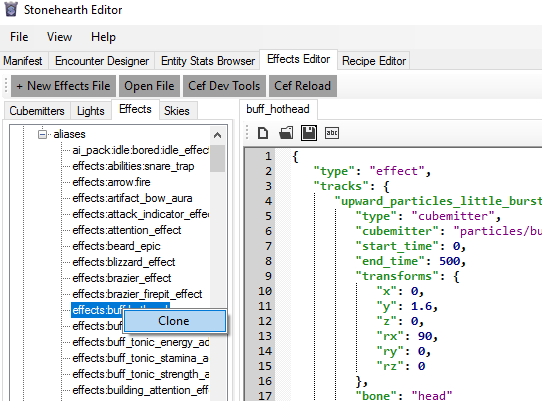The height and width of the screenshot is (401, 542).
Task: Click the open folder icon in editor toolbar
Action: click(x=286, y=133)
